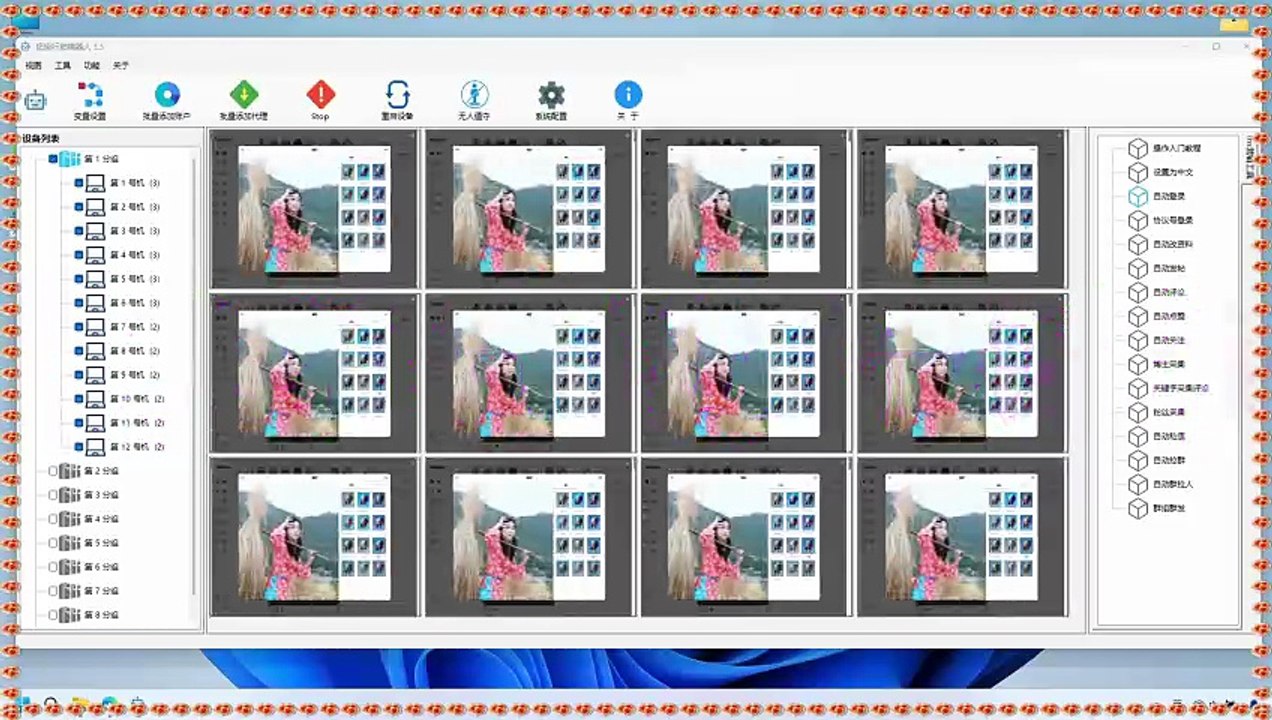The image size is (1272, 720).
Task: Click the blue reset devices refresh icon
Action: pyautogui.click(x=397, y=95)
